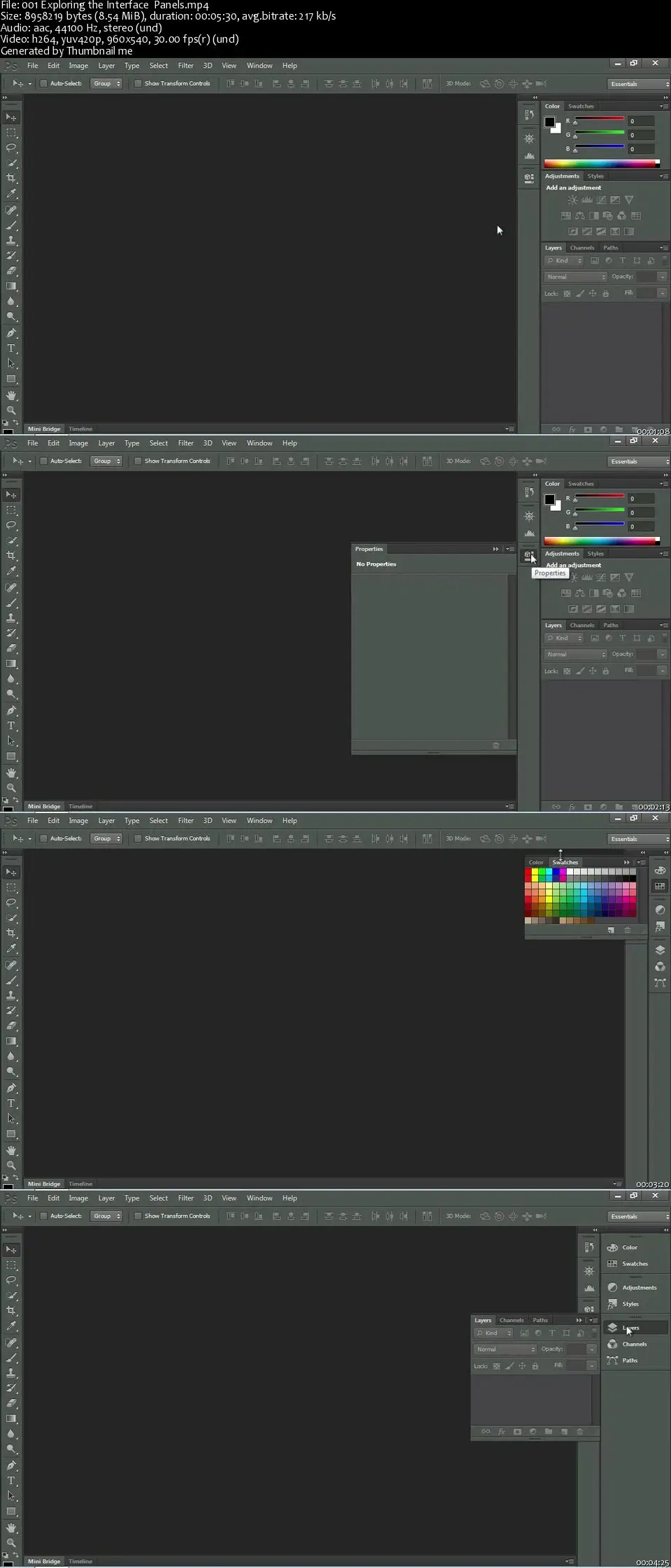Open the Layer menu in the 00:03:20 frame

106,821
